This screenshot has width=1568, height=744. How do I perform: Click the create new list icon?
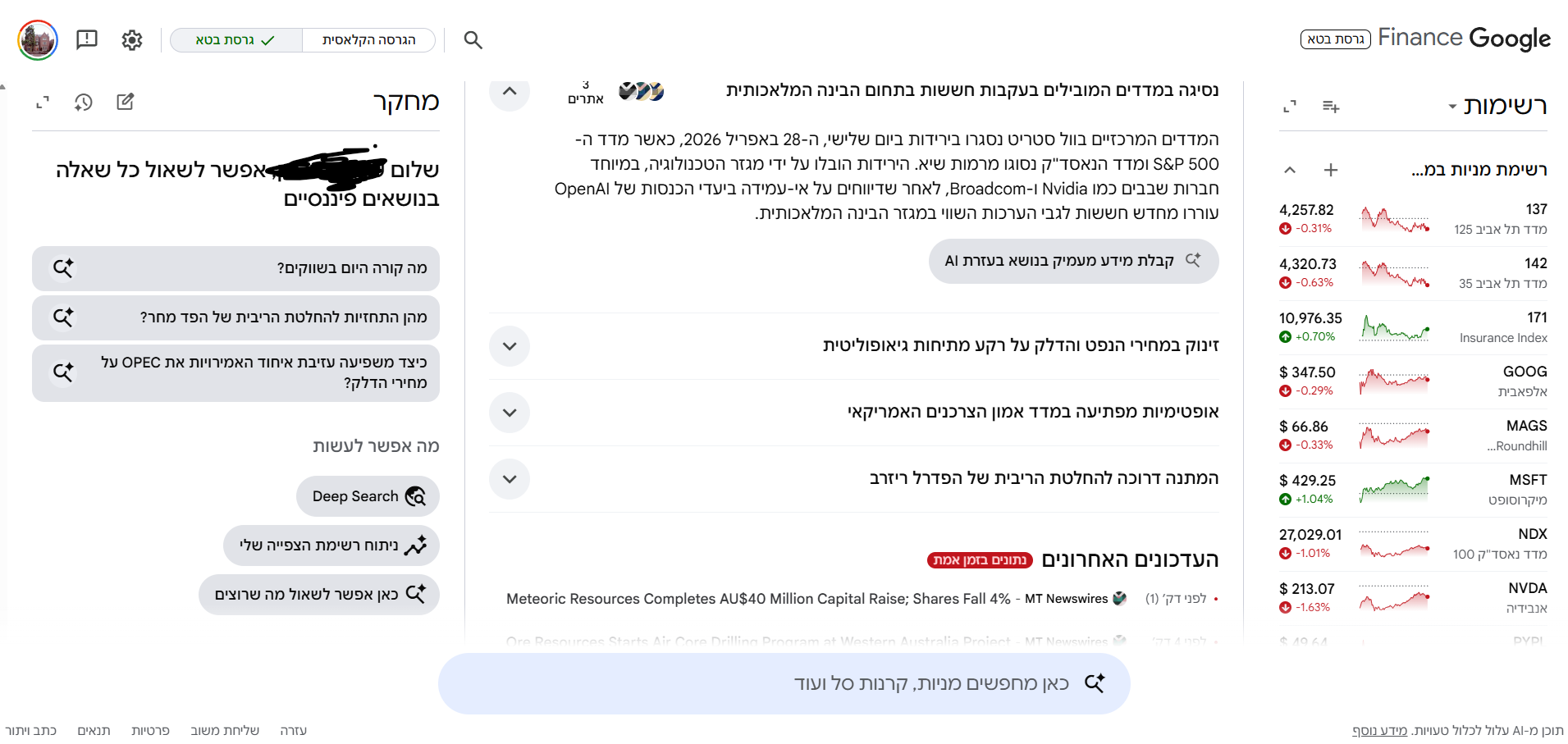tap(1331, 107)
